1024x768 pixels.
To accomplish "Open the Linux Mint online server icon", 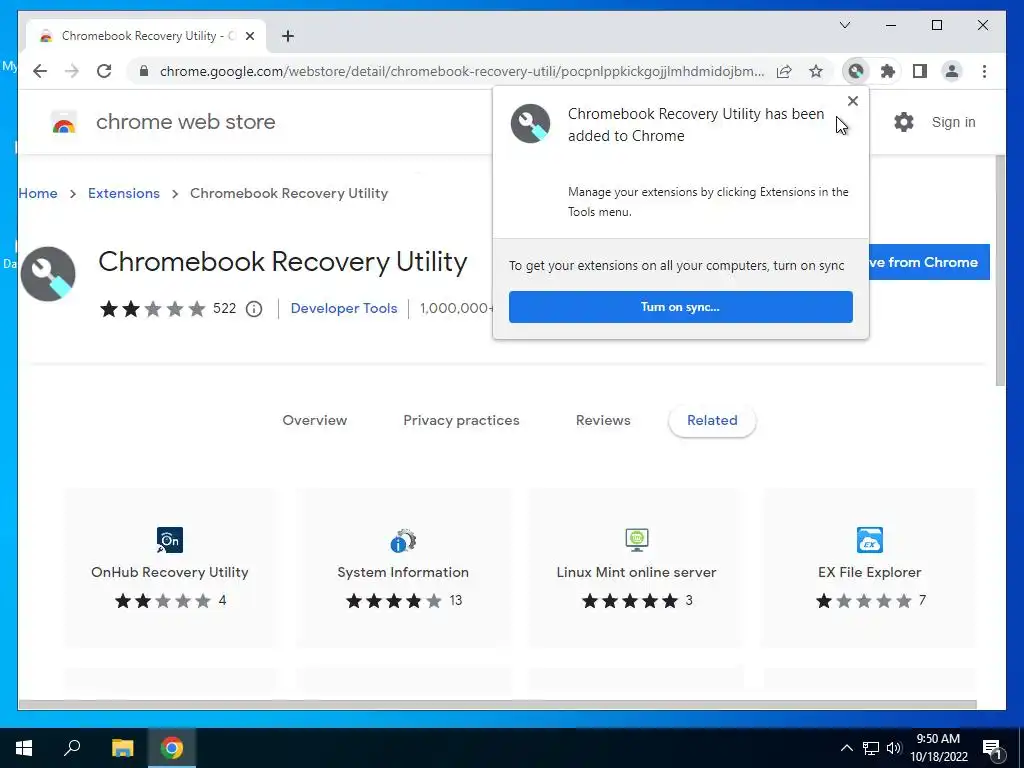I will click(637, 539).
